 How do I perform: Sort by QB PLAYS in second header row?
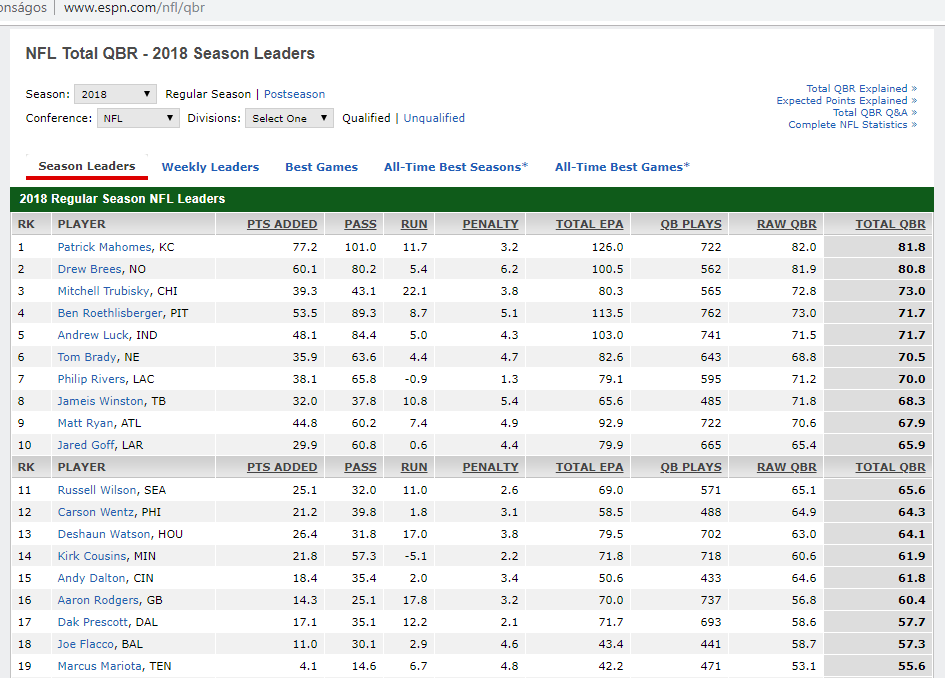click(691, 468)
